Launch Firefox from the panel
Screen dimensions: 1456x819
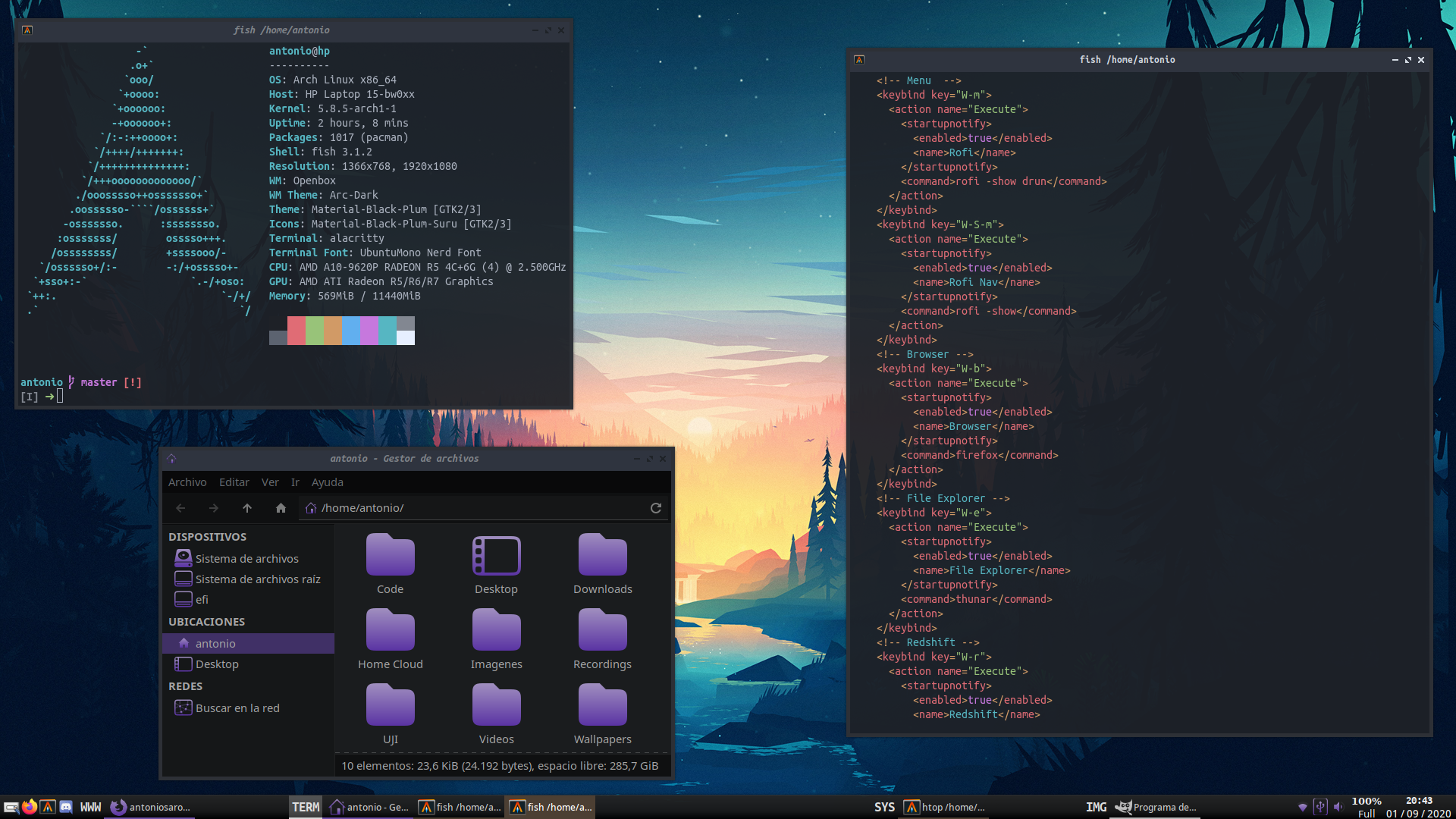coord(30,807)
